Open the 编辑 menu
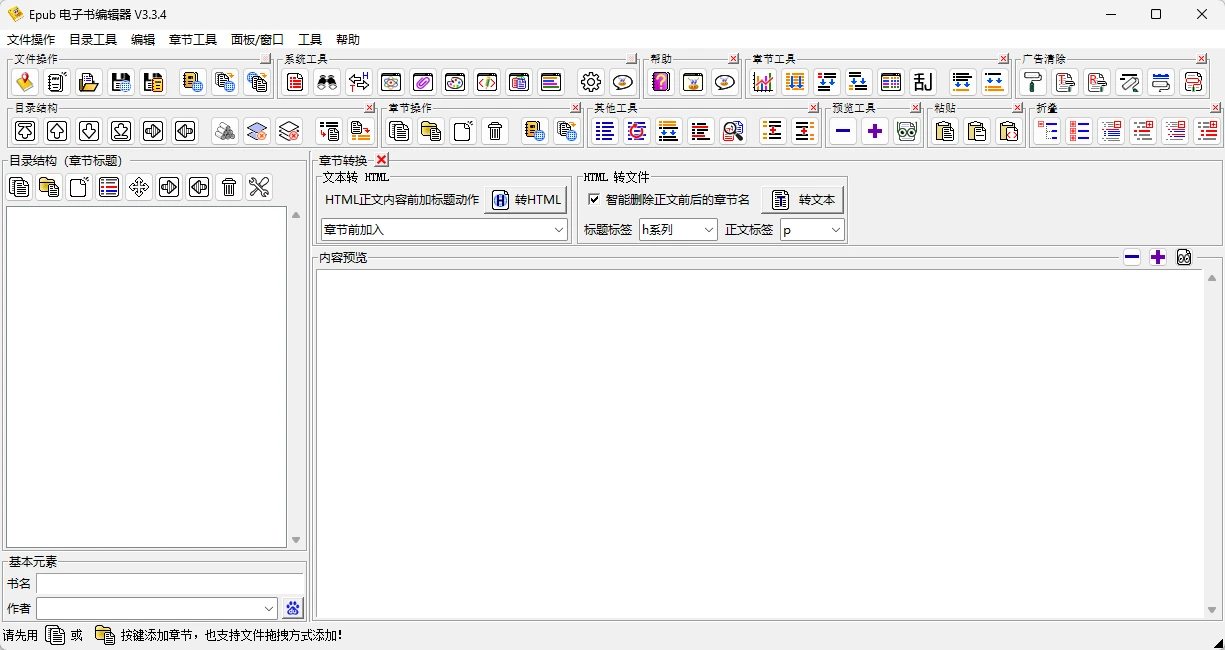1225x650 pixels. coord(143,40)
